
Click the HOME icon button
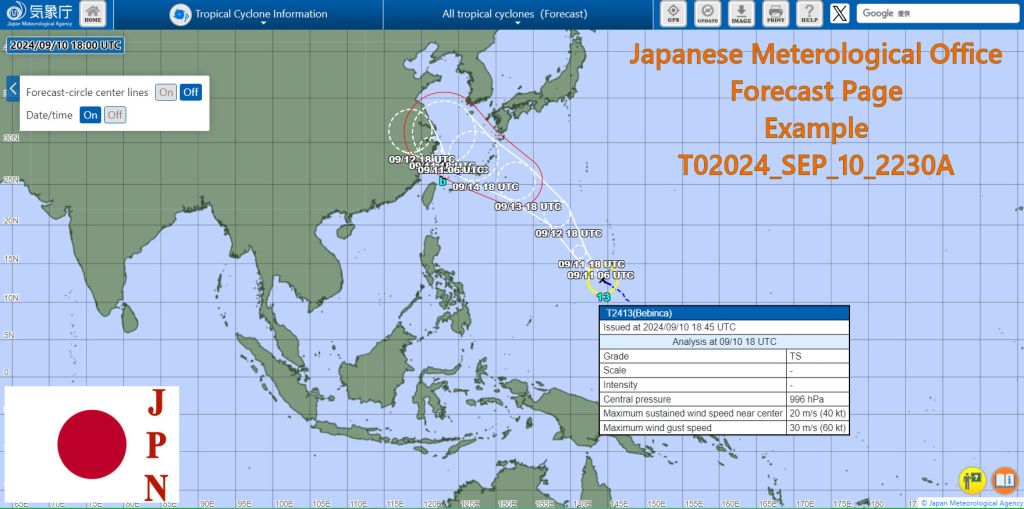93,14
